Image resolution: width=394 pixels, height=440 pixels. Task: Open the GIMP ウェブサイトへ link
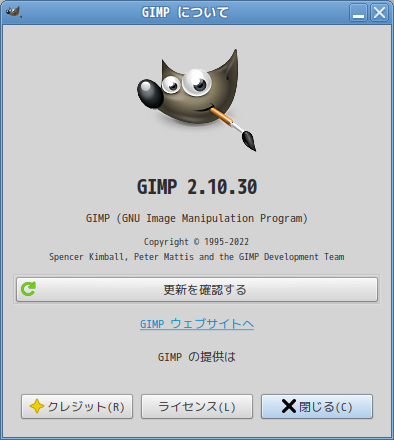point(197,324)
